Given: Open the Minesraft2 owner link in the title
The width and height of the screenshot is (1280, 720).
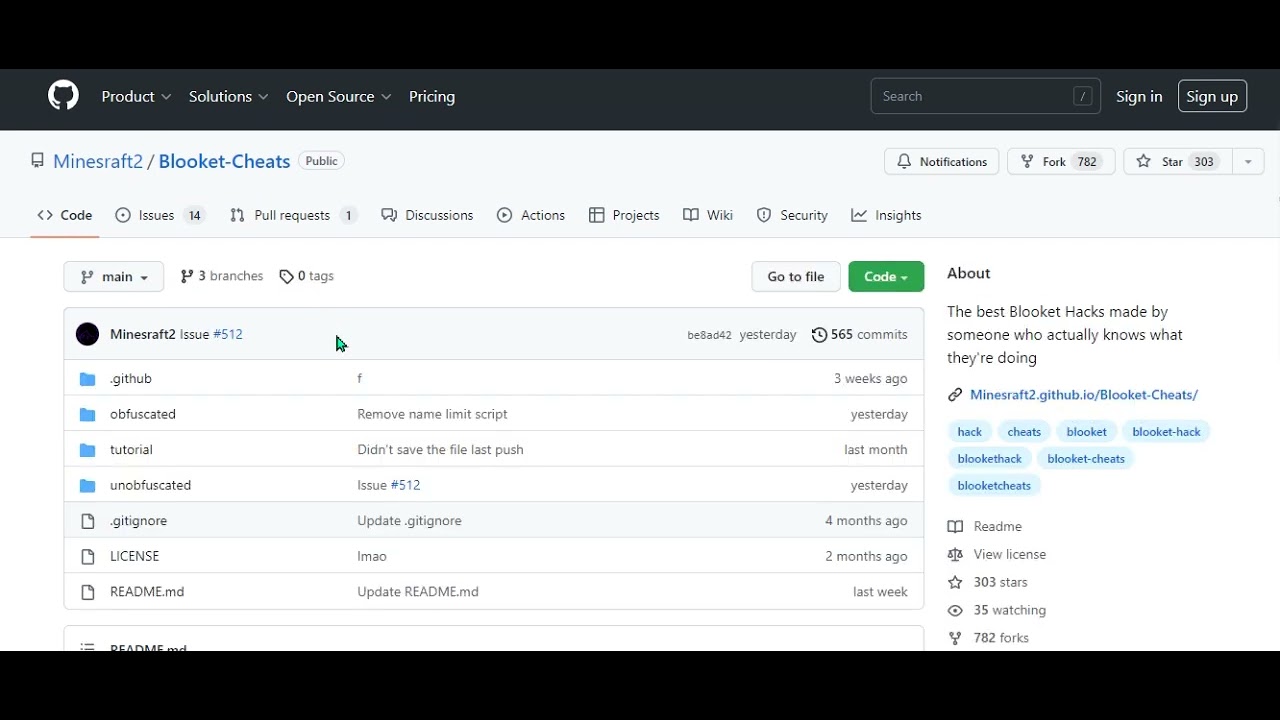Looking at the screenshot, I should [98, 161].
